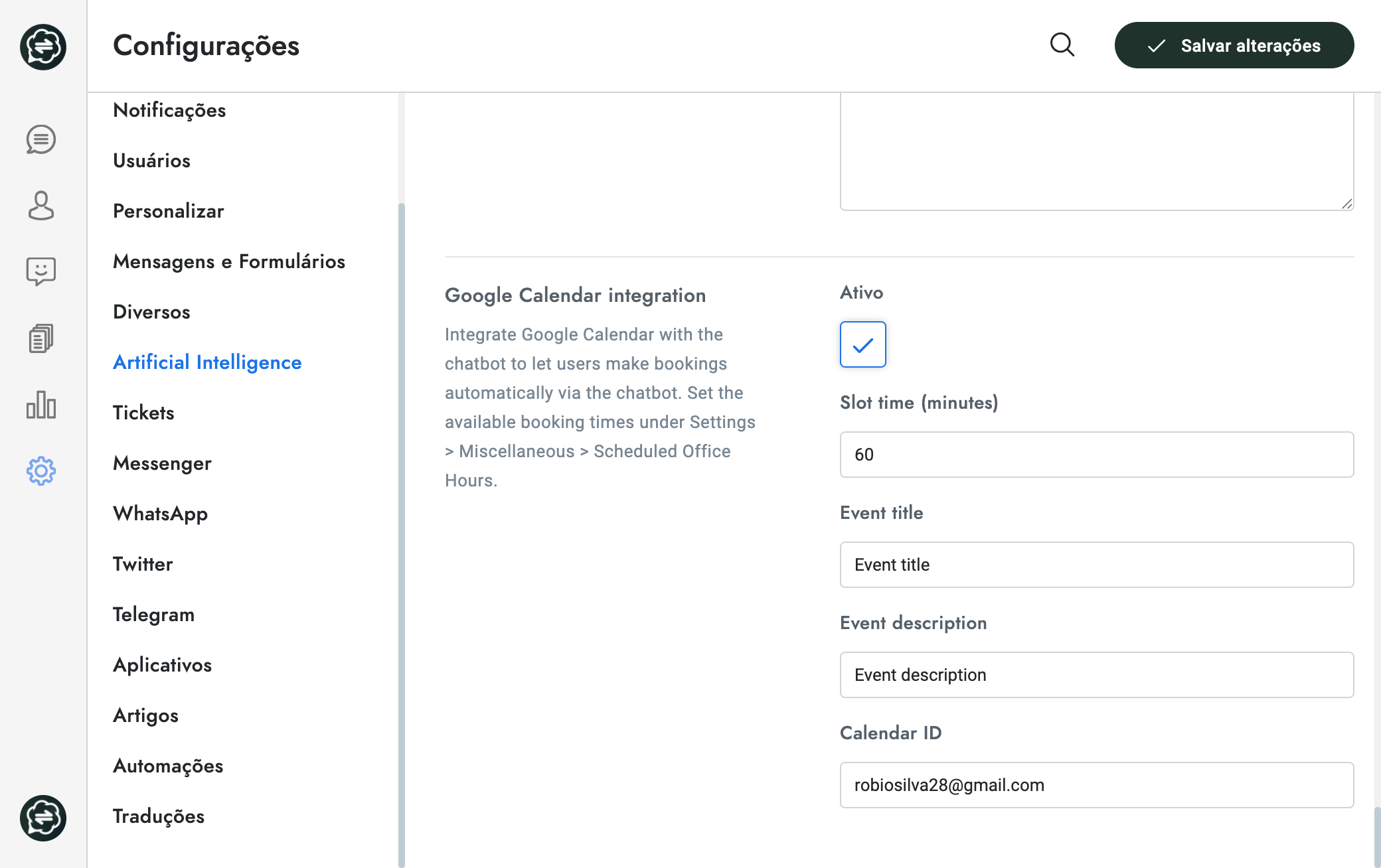Click the Configurações page title

(206, 45)
